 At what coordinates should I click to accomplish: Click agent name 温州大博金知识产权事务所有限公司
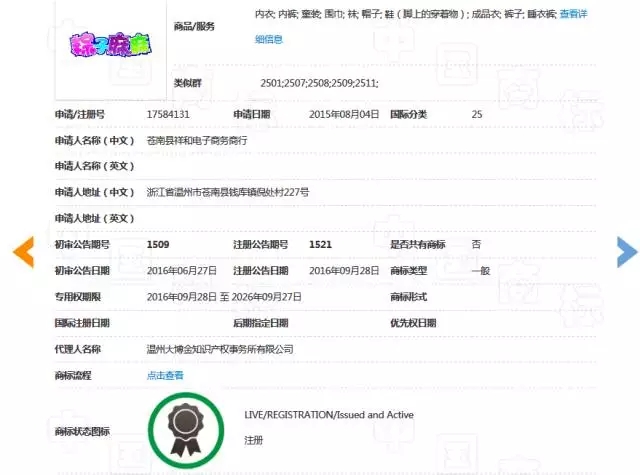[x=220, y=349]
